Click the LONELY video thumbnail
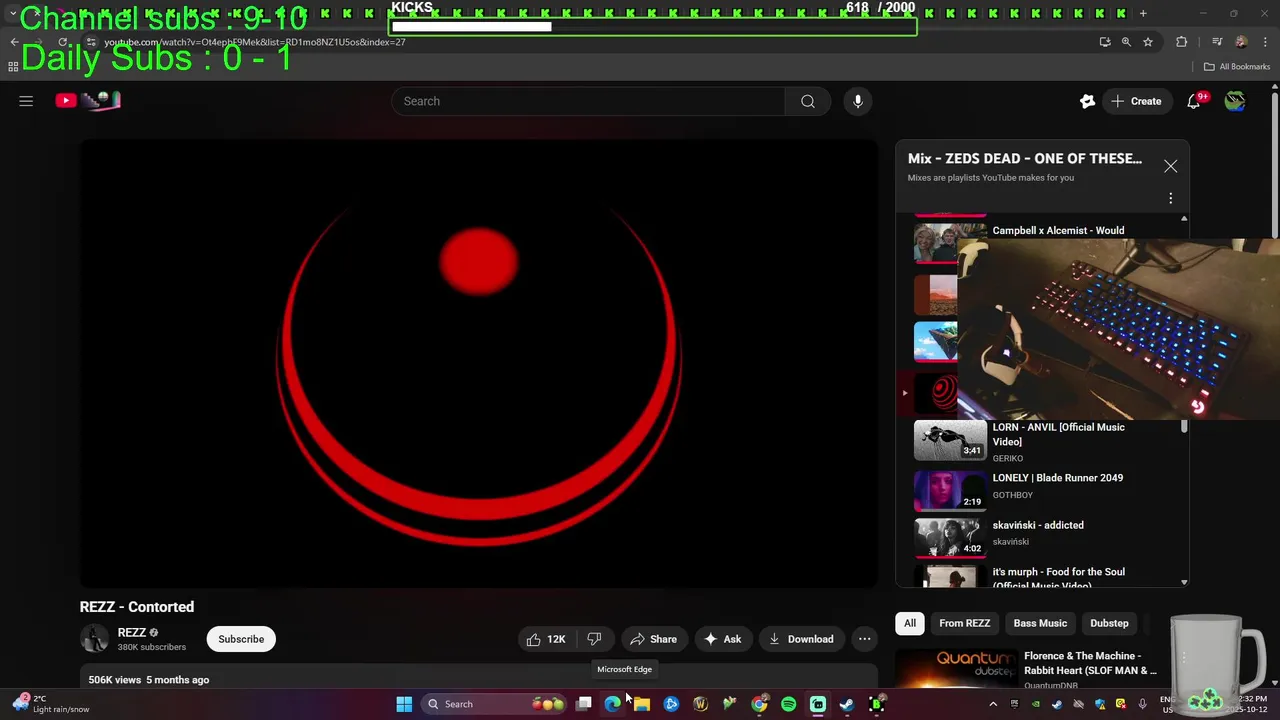This screenshot has width=1280, height=720. click(950, 490)
